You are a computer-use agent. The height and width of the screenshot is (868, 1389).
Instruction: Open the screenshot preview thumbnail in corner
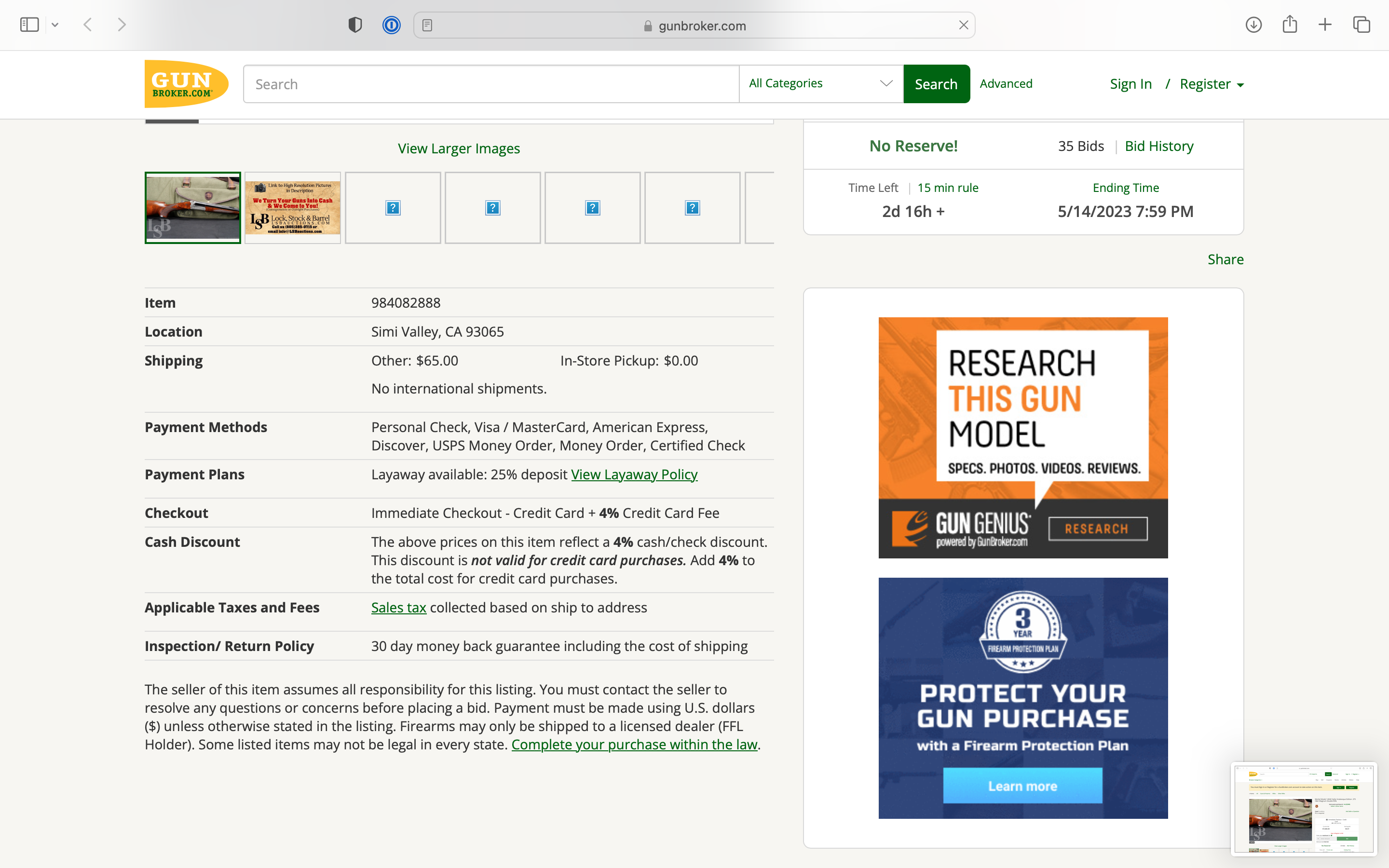coord(1304,809)
